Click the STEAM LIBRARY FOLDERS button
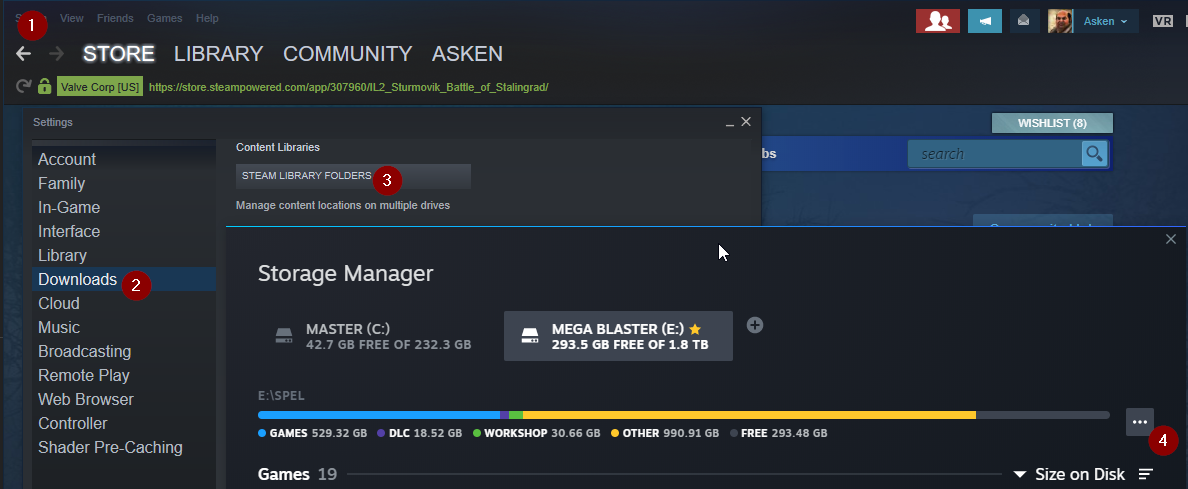The height and width of the screenshot is (489, 1188). [353, 176]
